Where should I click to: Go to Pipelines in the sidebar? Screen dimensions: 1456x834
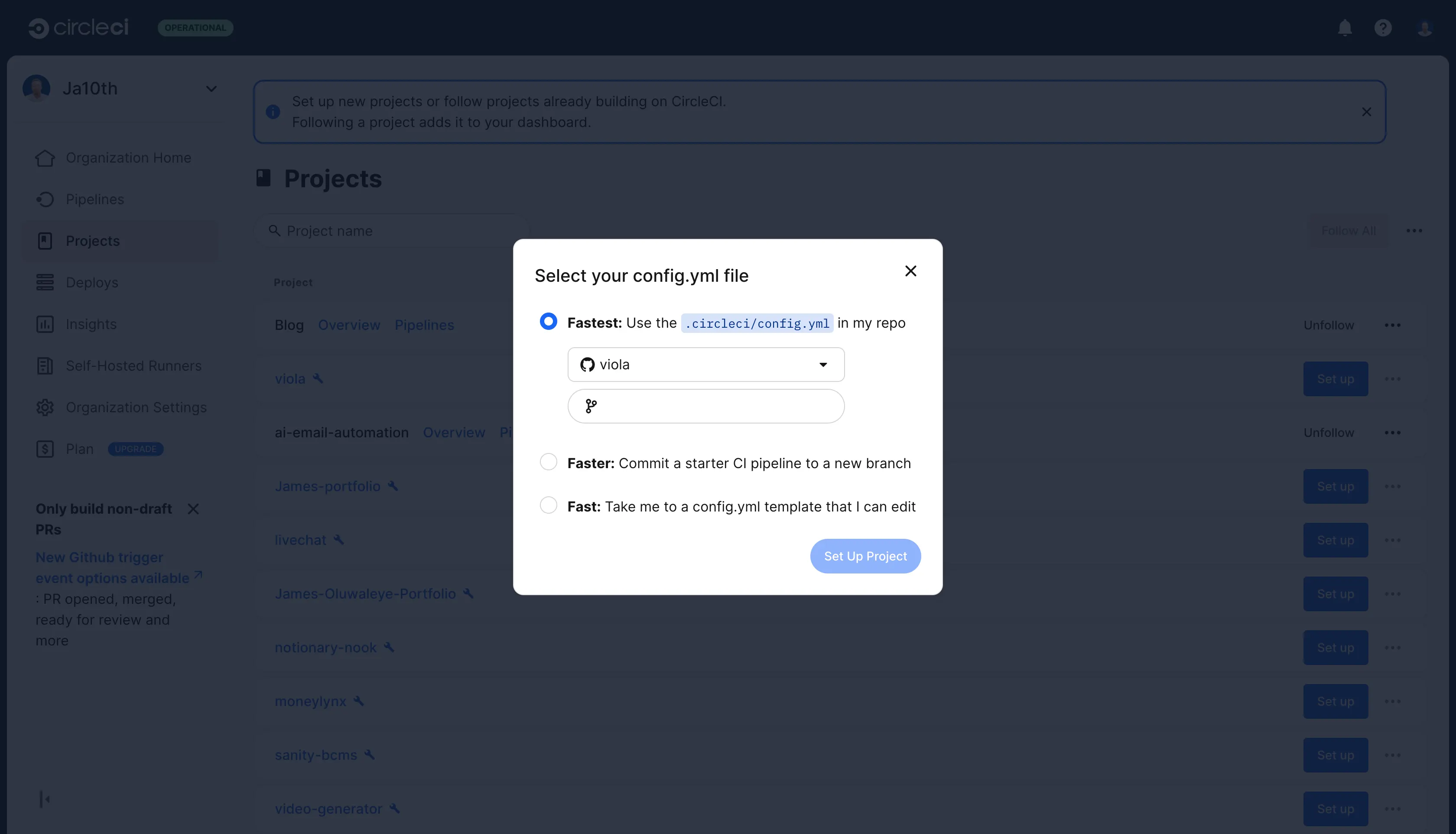tap(94, 199)
